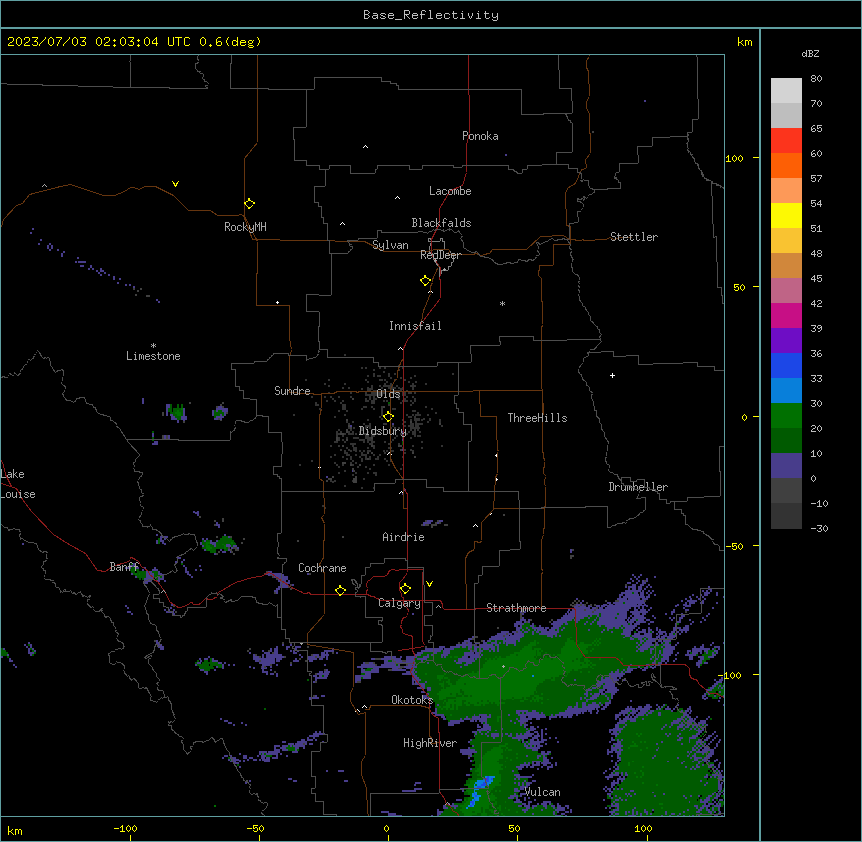Click the Didsbury town label
This screenshot has height=842, width=862.
point(383,431)
